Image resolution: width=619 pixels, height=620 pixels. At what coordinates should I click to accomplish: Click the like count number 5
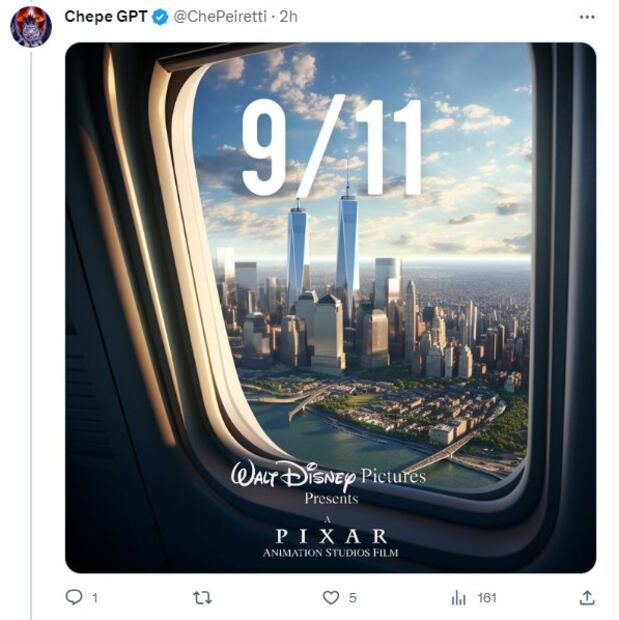353,598
